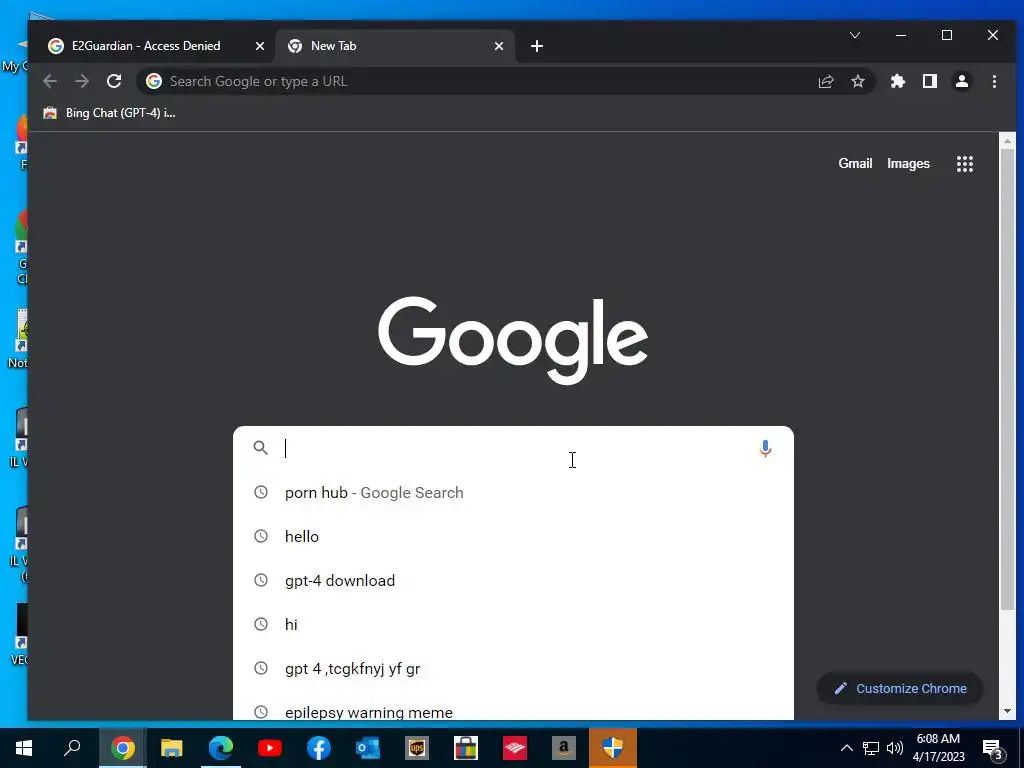1024x768 pixels.
Task: Reload the page with the refresh icon
Action: point(114,81)
